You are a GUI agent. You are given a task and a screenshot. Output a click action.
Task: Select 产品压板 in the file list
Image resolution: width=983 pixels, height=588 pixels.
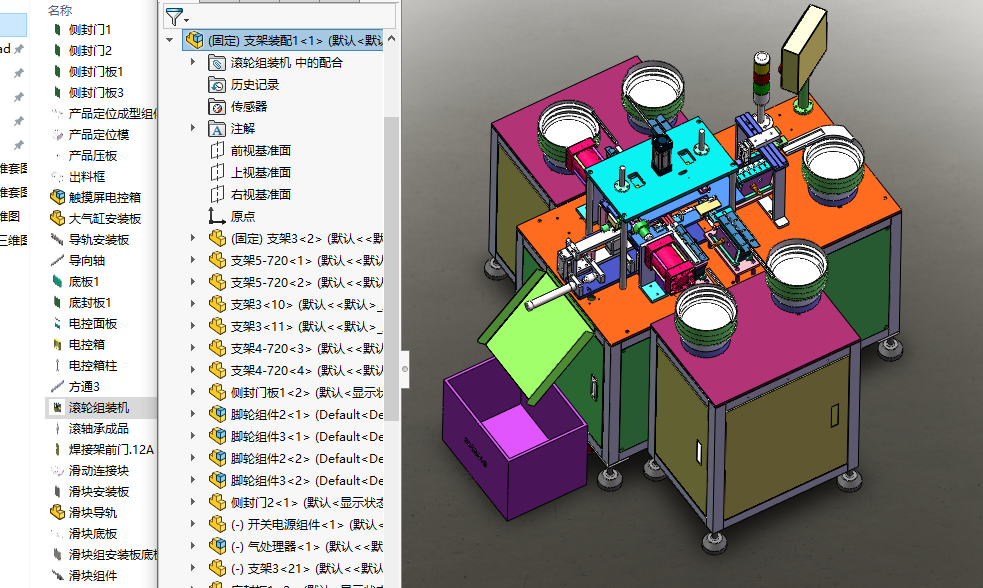[x=93, y=155]
